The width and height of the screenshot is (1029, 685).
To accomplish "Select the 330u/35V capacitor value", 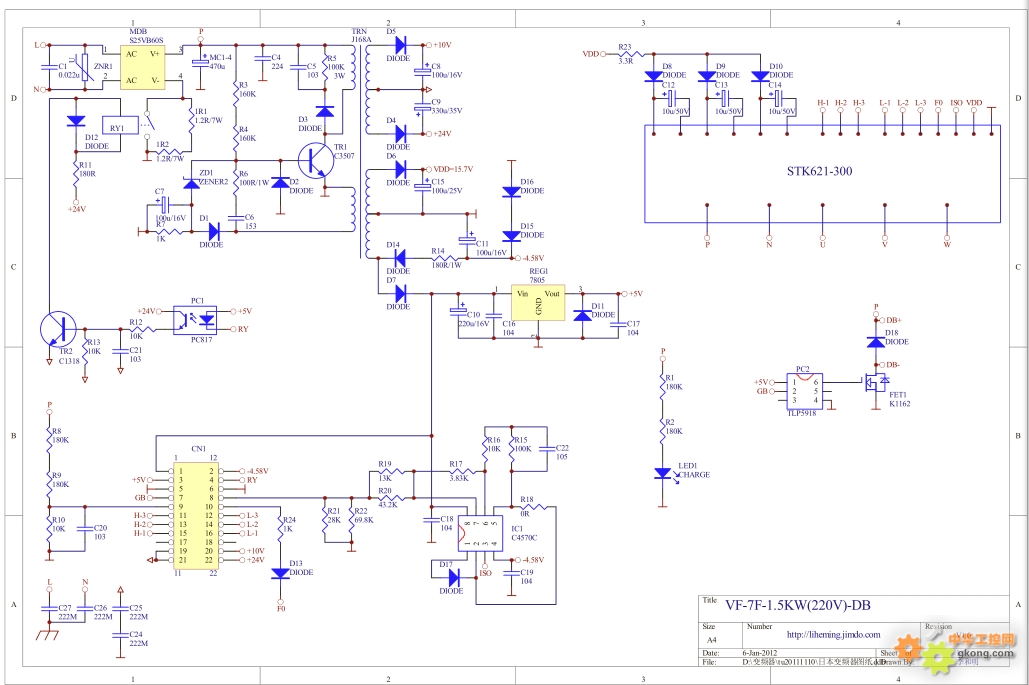I will pos(447,111).
